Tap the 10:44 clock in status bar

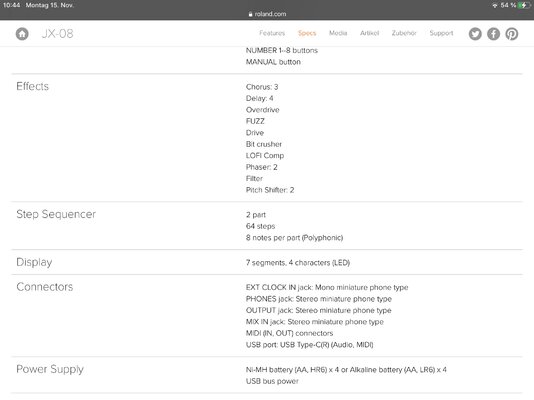[12, 5]
